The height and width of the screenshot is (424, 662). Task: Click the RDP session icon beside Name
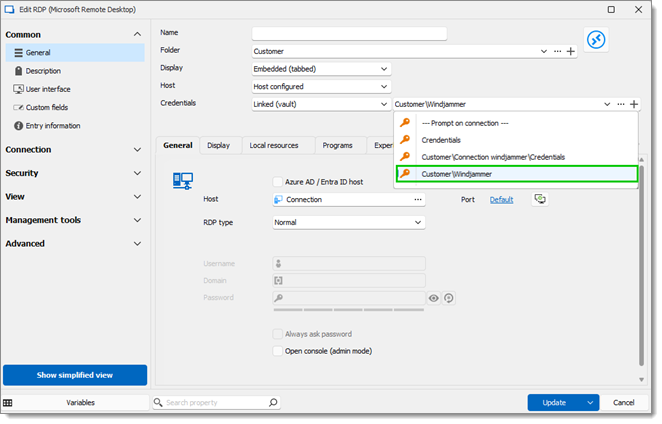(596, 40)
